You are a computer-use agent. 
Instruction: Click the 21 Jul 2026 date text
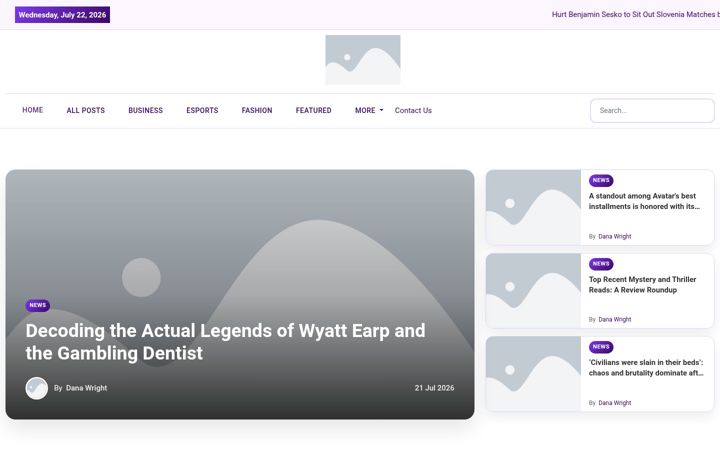434,388
